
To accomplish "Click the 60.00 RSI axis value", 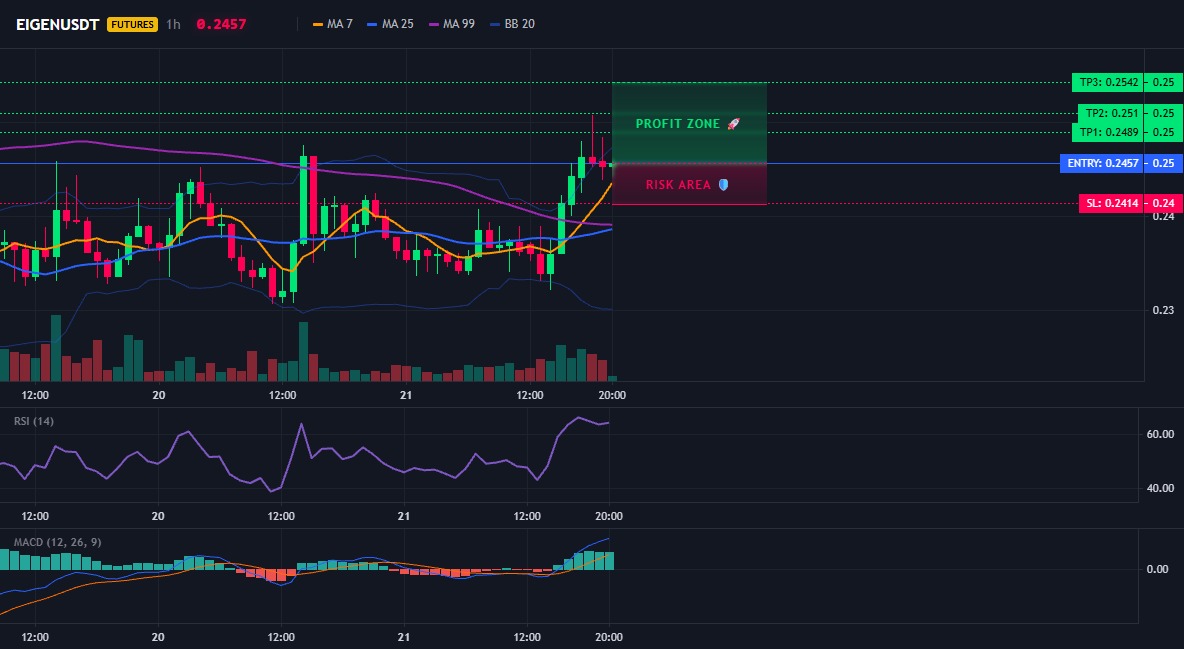I will tap(1161, 434).
